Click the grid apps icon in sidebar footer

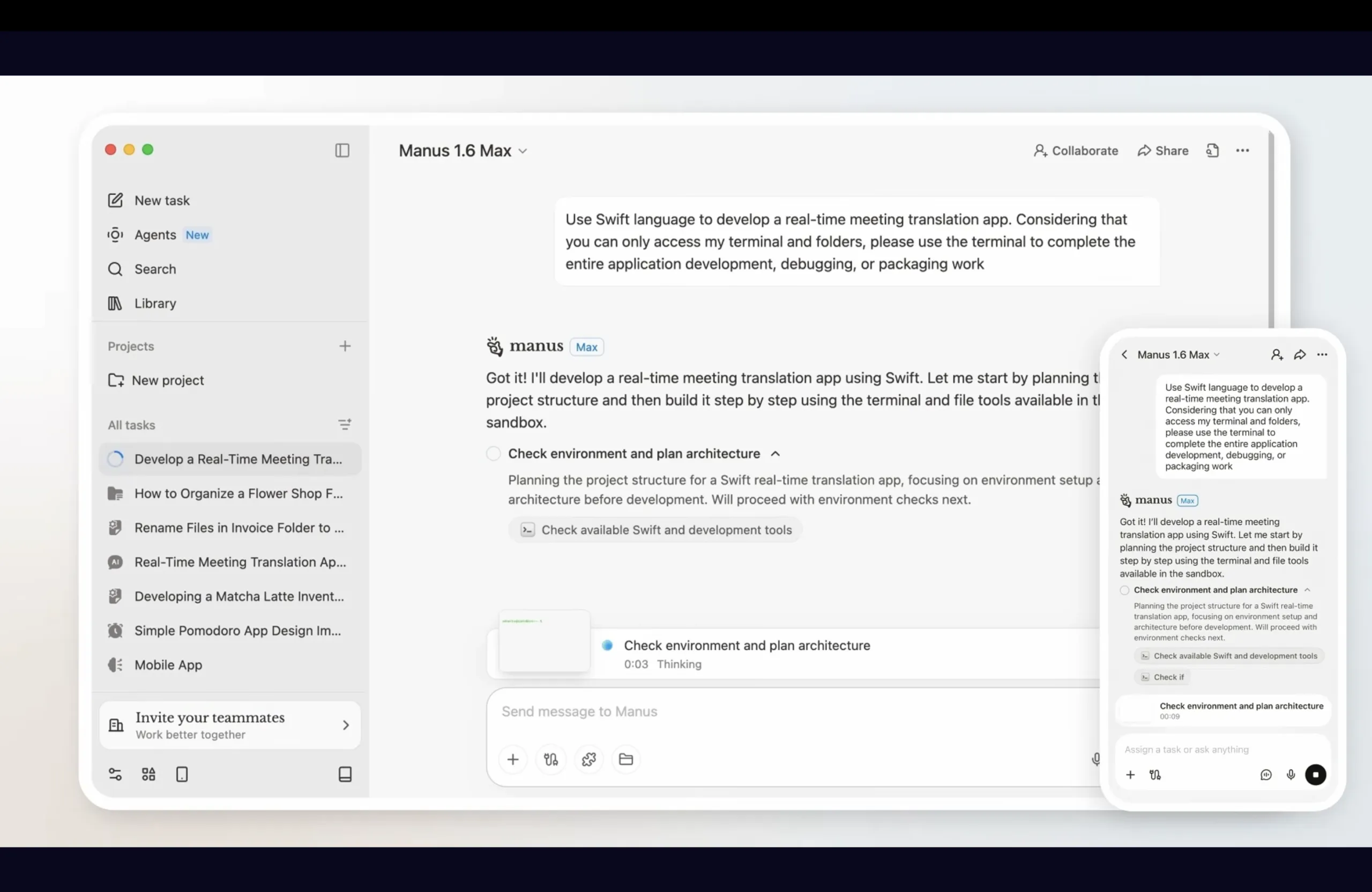coord(149,774)
